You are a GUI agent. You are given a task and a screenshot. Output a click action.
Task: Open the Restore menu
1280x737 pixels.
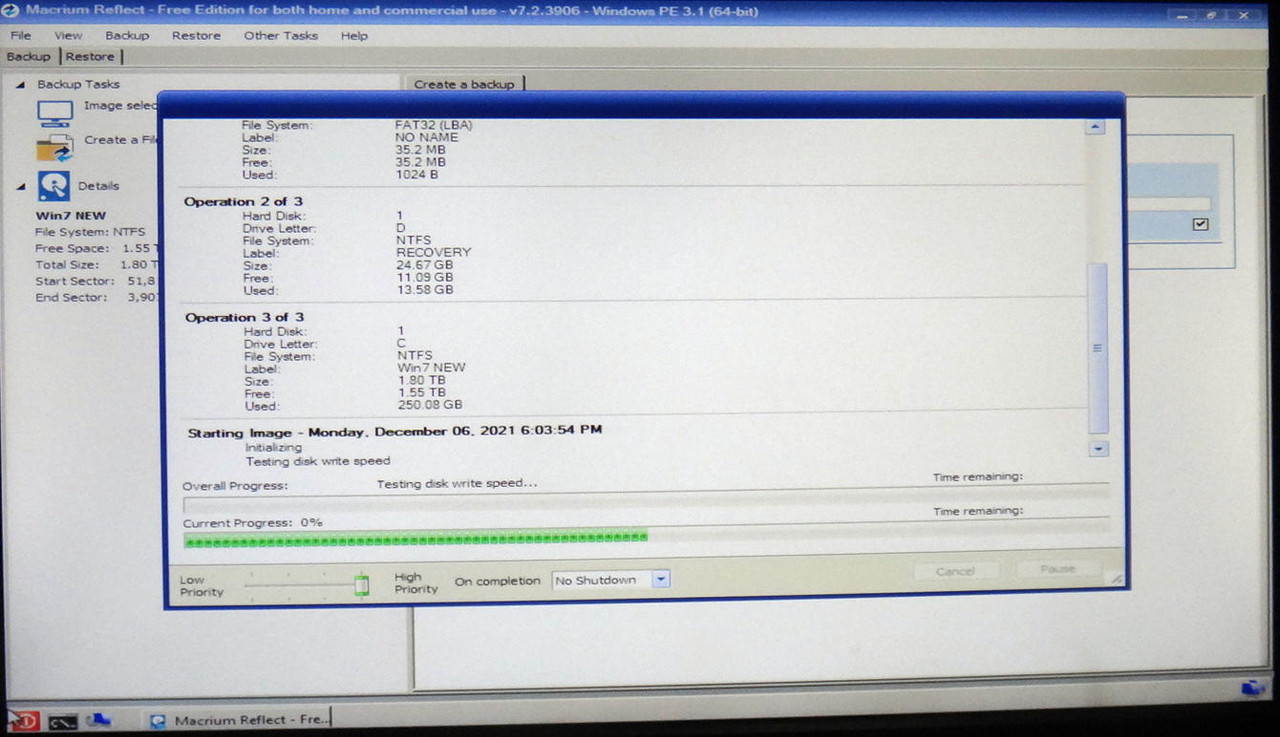(x=196, y=35)
